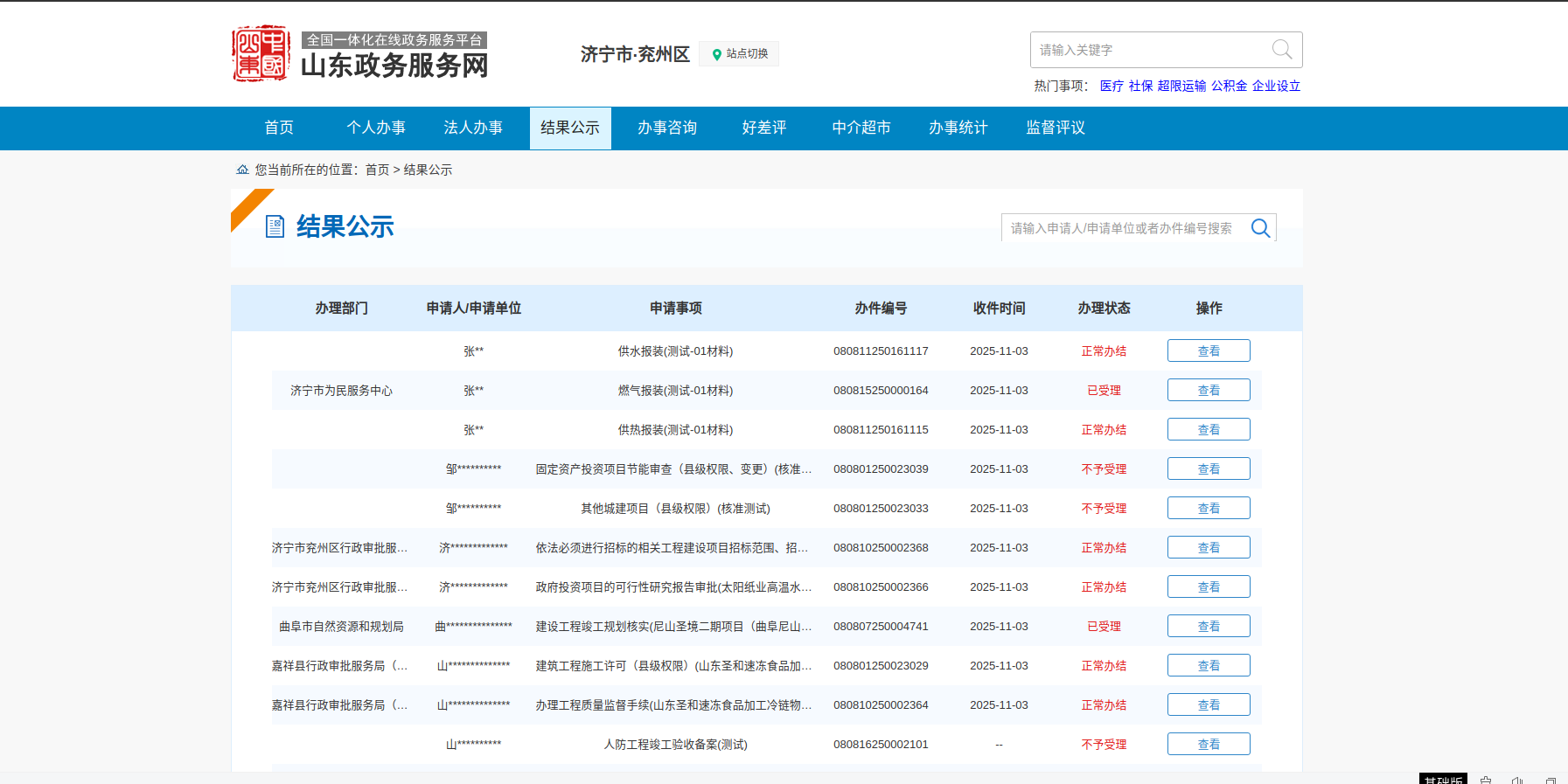Click 首页 link in the breadcrumb path
Image resolution: width=1568 pixels, height=784 pixels.
pos(377,170)
